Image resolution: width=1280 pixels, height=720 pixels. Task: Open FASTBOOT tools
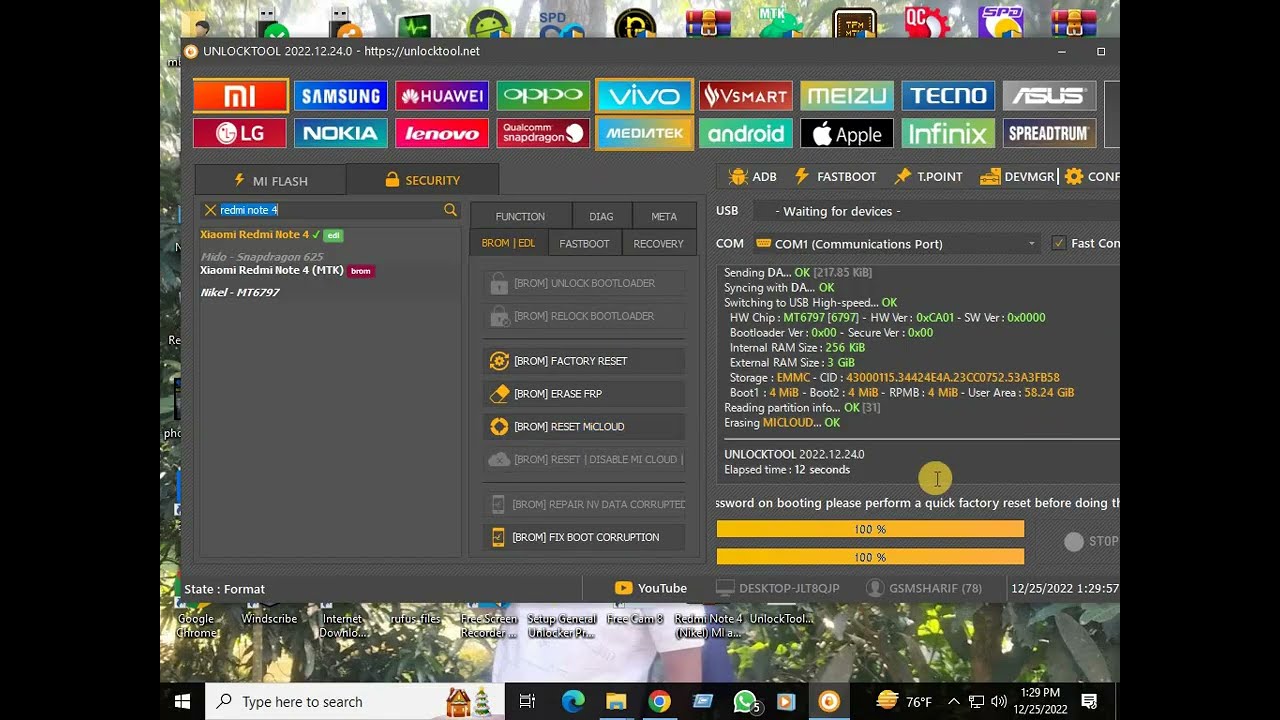point(835,177)
